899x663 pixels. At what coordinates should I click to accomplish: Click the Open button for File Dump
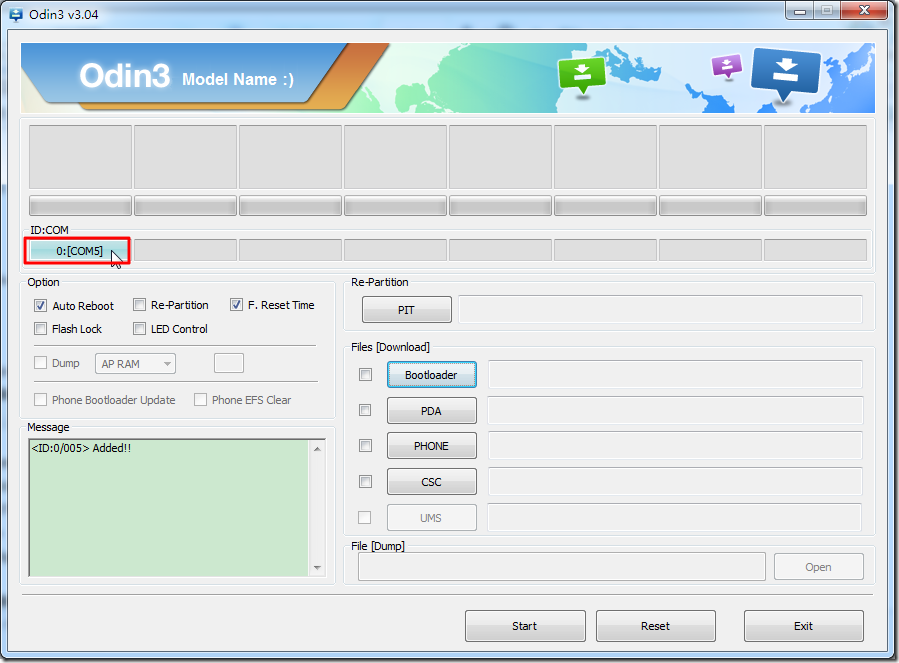pyautogui.click(x=819, y=567)
